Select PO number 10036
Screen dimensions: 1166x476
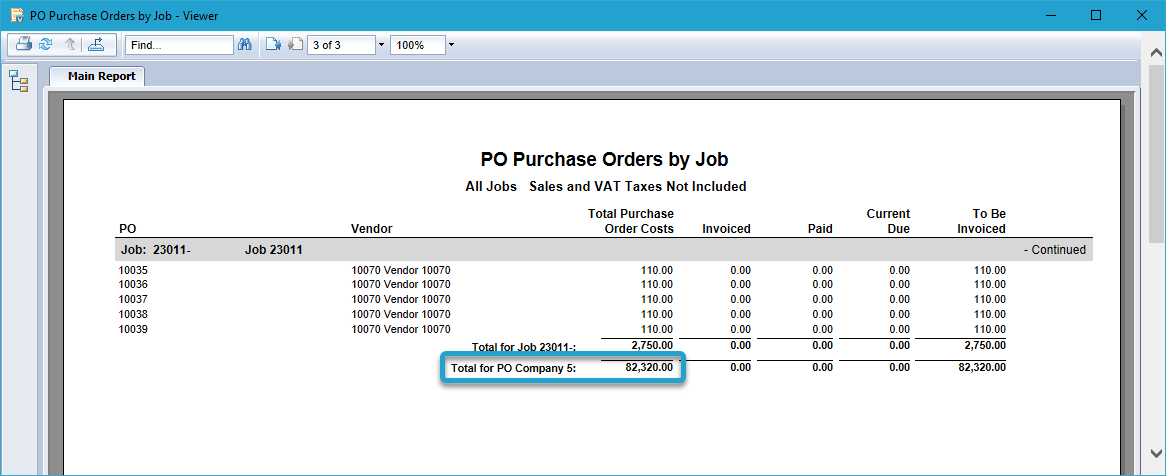point(133,284)
